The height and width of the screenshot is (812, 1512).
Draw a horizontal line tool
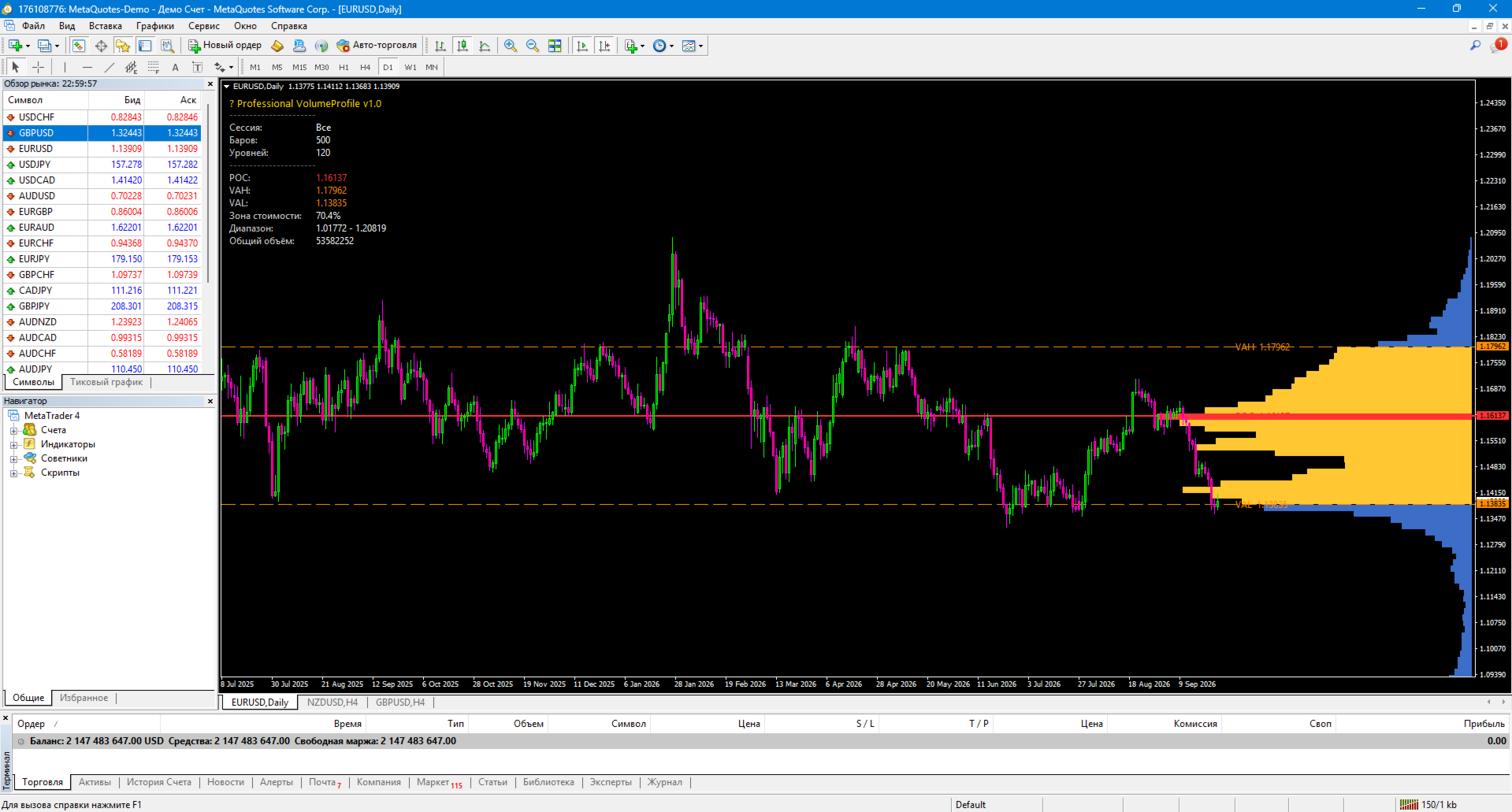(87, 67)
